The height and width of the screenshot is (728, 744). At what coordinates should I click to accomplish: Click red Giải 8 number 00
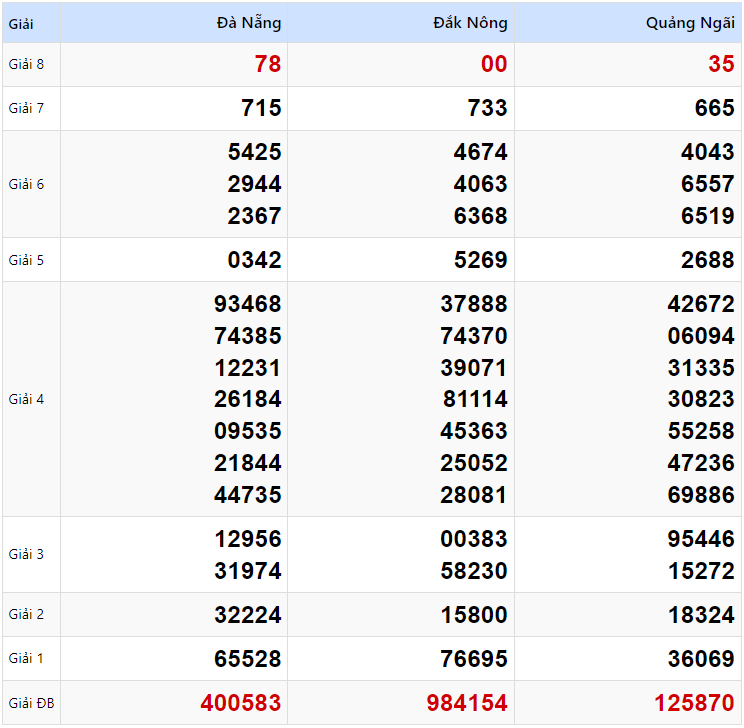coord(494,65)
